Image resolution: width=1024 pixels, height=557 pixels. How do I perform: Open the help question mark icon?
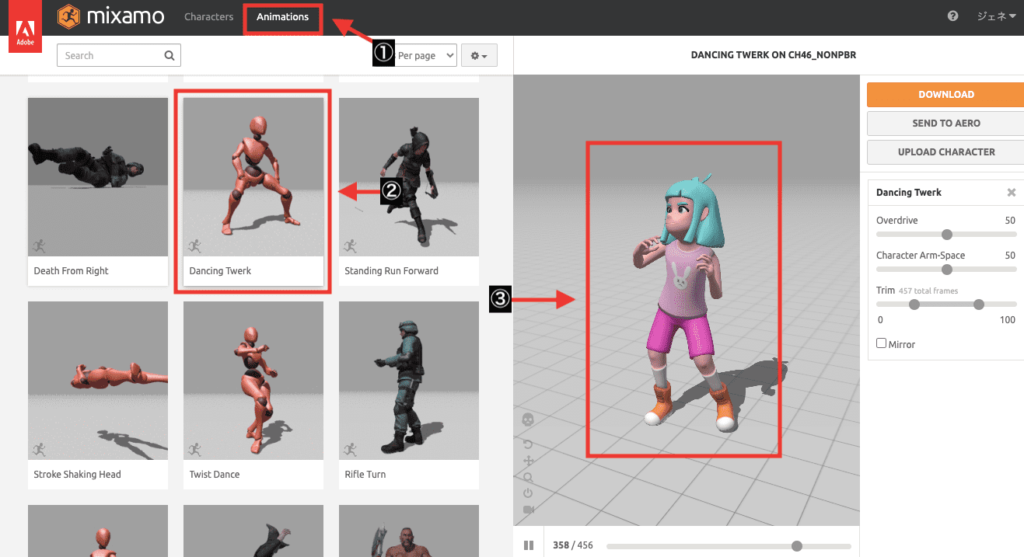(x=953, y=16)
